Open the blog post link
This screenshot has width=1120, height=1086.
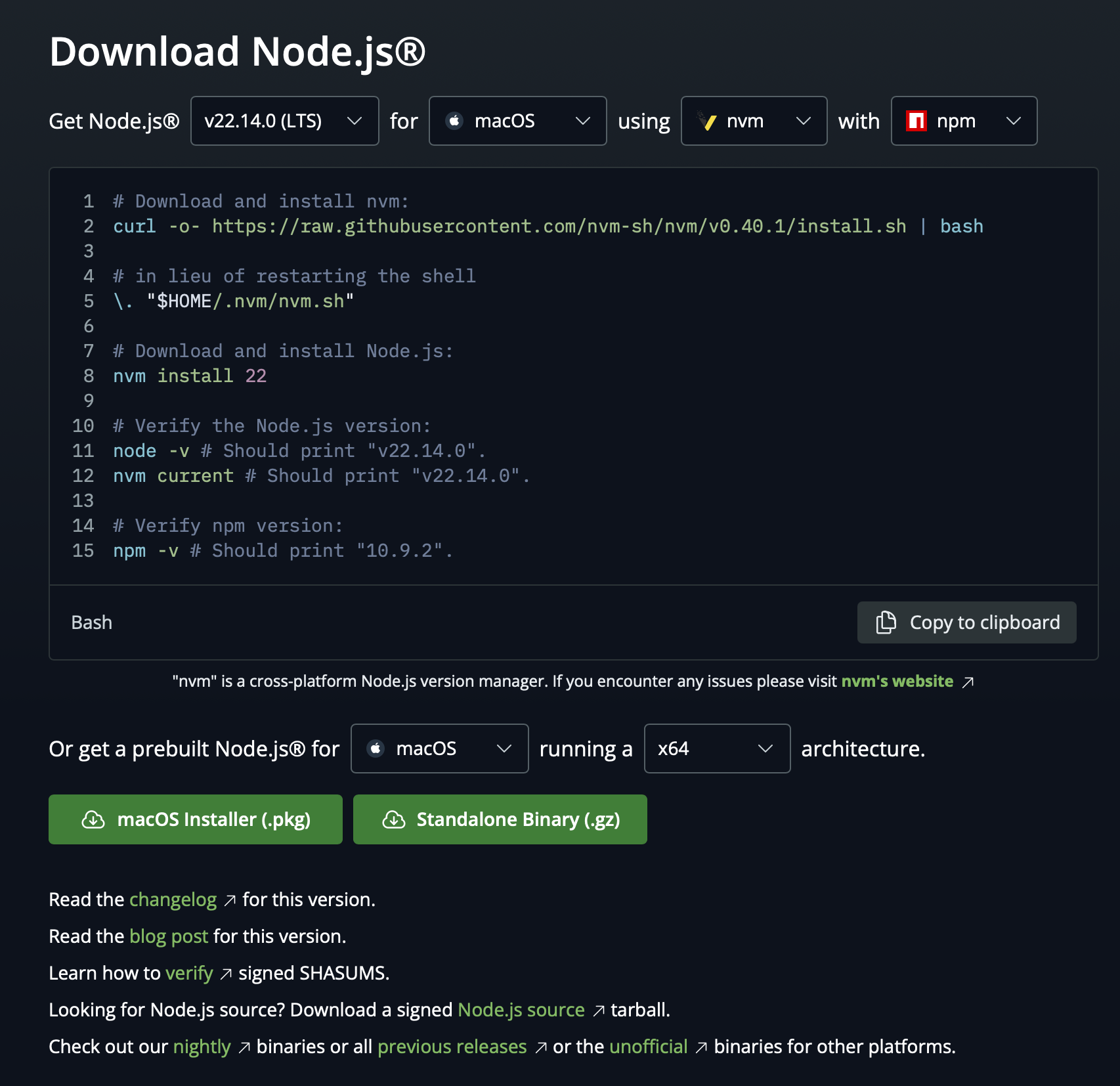point(169,936)
